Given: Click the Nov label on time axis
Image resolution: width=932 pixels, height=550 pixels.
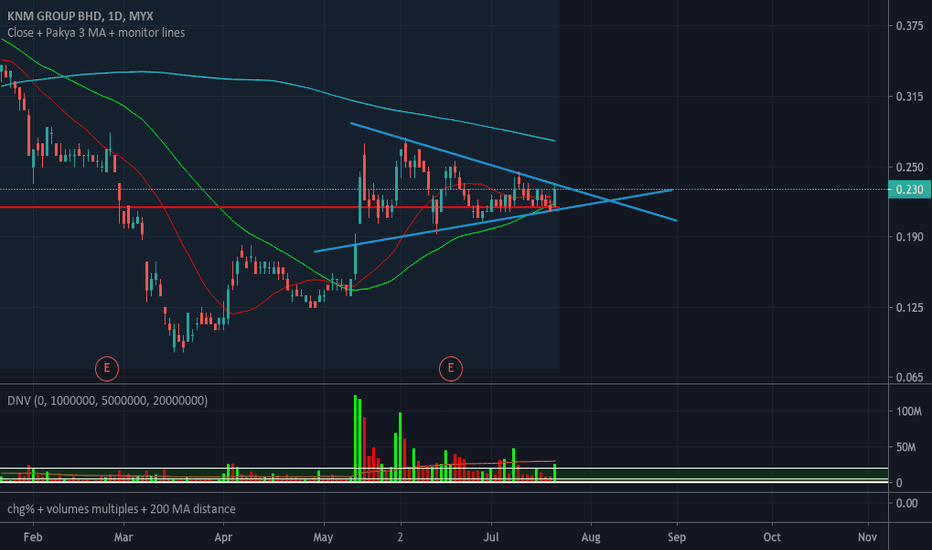Looking at the screenshot, I should click(867, 537).
